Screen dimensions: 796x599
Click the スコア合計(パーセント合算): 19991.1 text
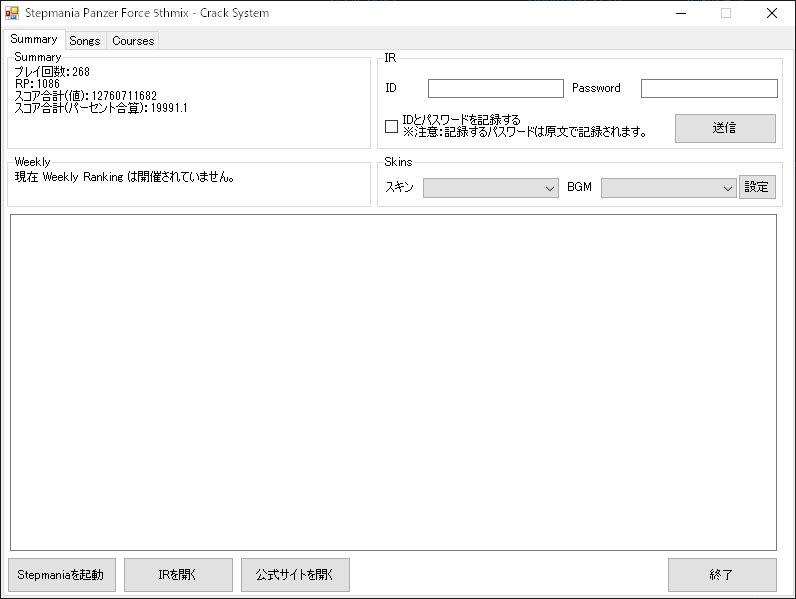point(101,108)
